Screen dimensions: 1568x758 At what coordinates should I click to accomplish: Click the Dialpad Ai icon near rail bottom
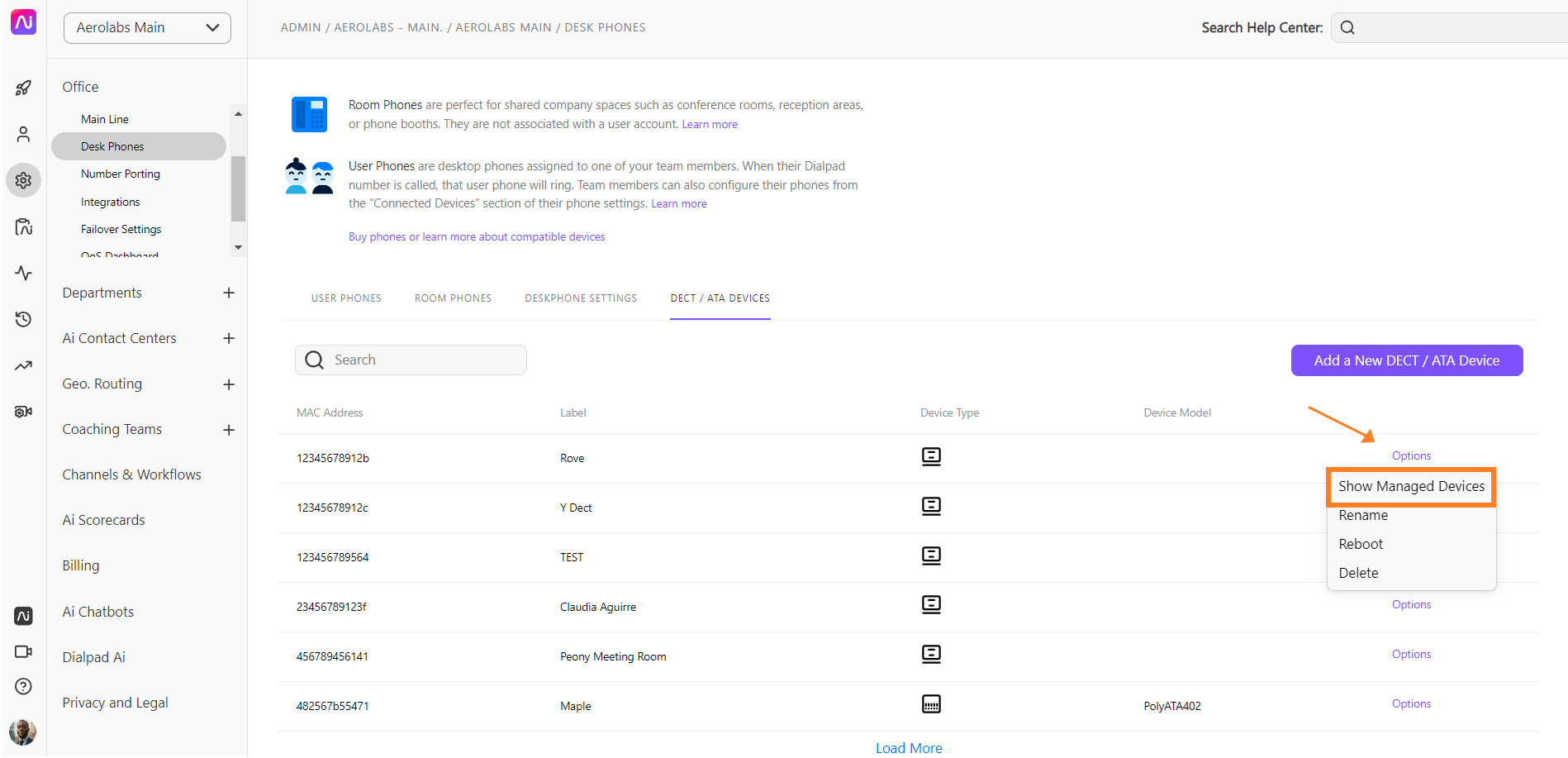tap(23, 616)
